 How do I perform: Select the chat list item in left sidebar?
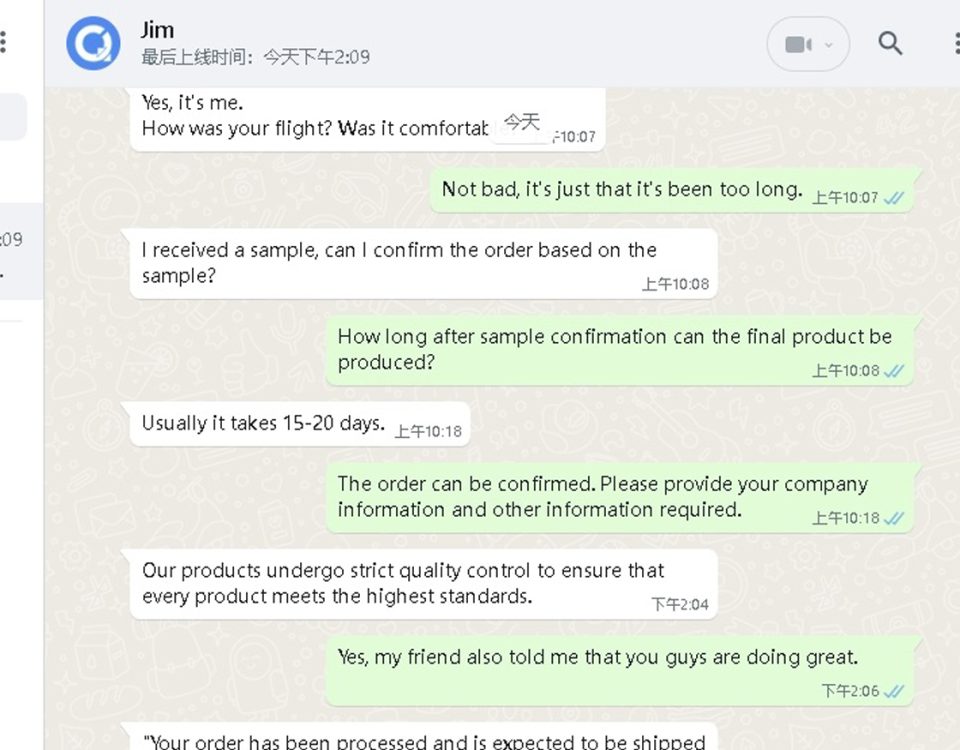pos(21,252)
